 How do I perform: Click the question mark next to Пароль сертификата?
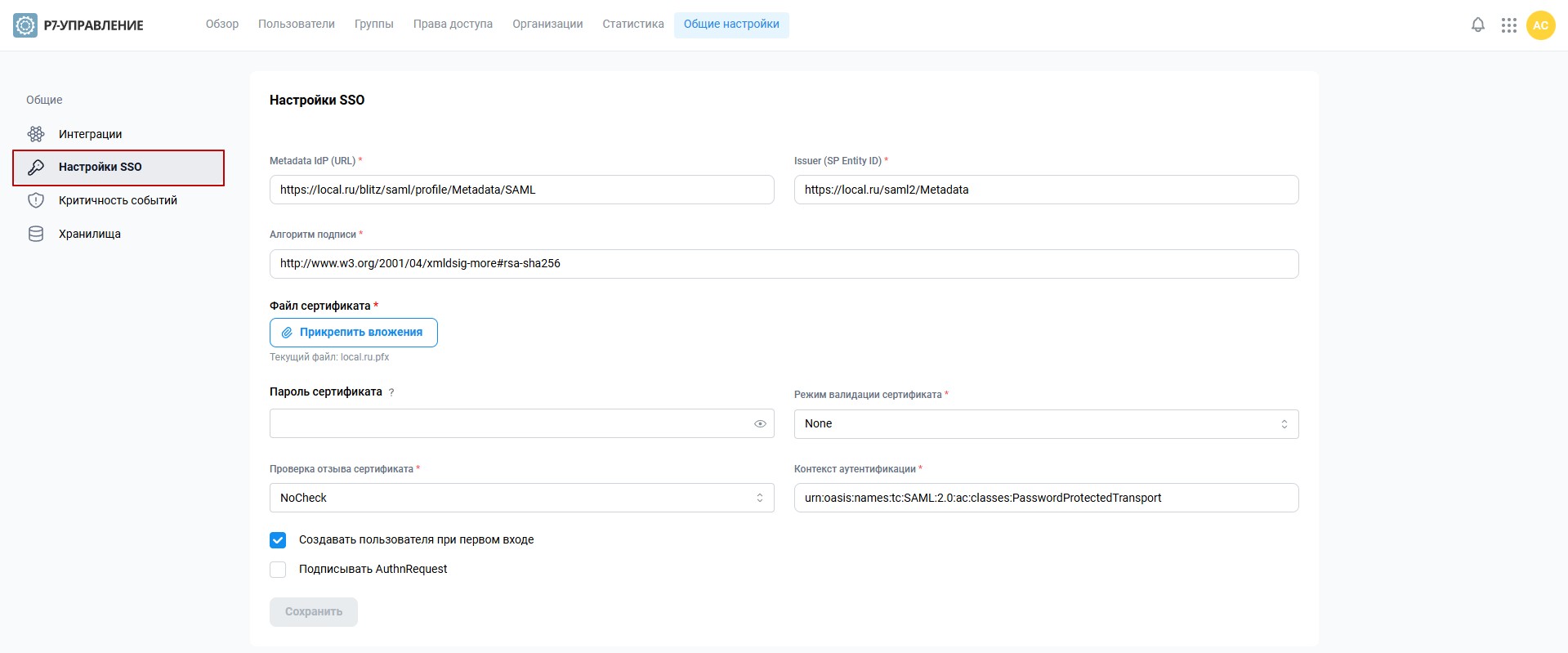tap(391, 392)
